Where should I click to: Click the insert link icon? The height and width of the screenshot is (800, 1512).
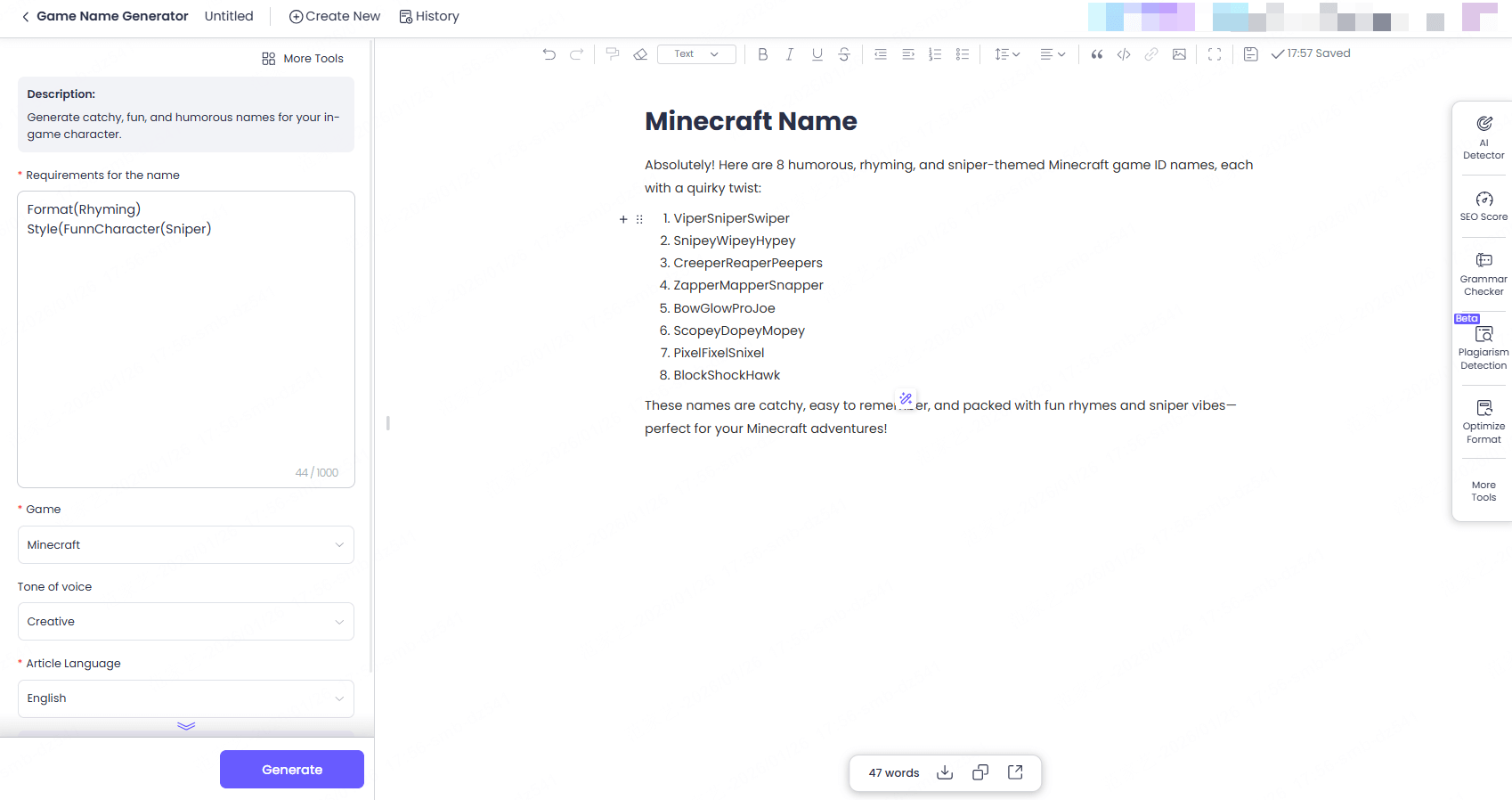pyautogui.click(x=1151, y=54)
